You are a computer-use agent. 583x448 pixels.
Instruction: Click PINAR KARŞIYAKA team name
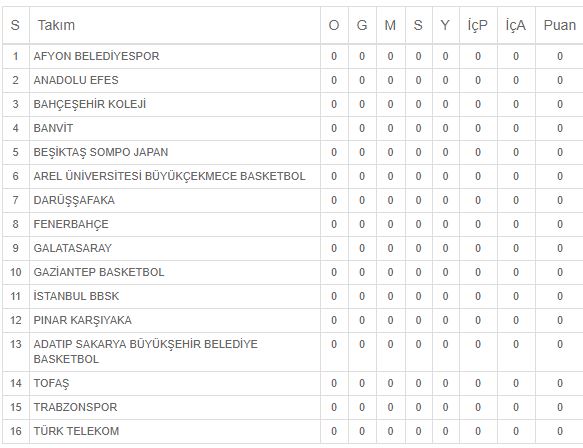(83, 320)
